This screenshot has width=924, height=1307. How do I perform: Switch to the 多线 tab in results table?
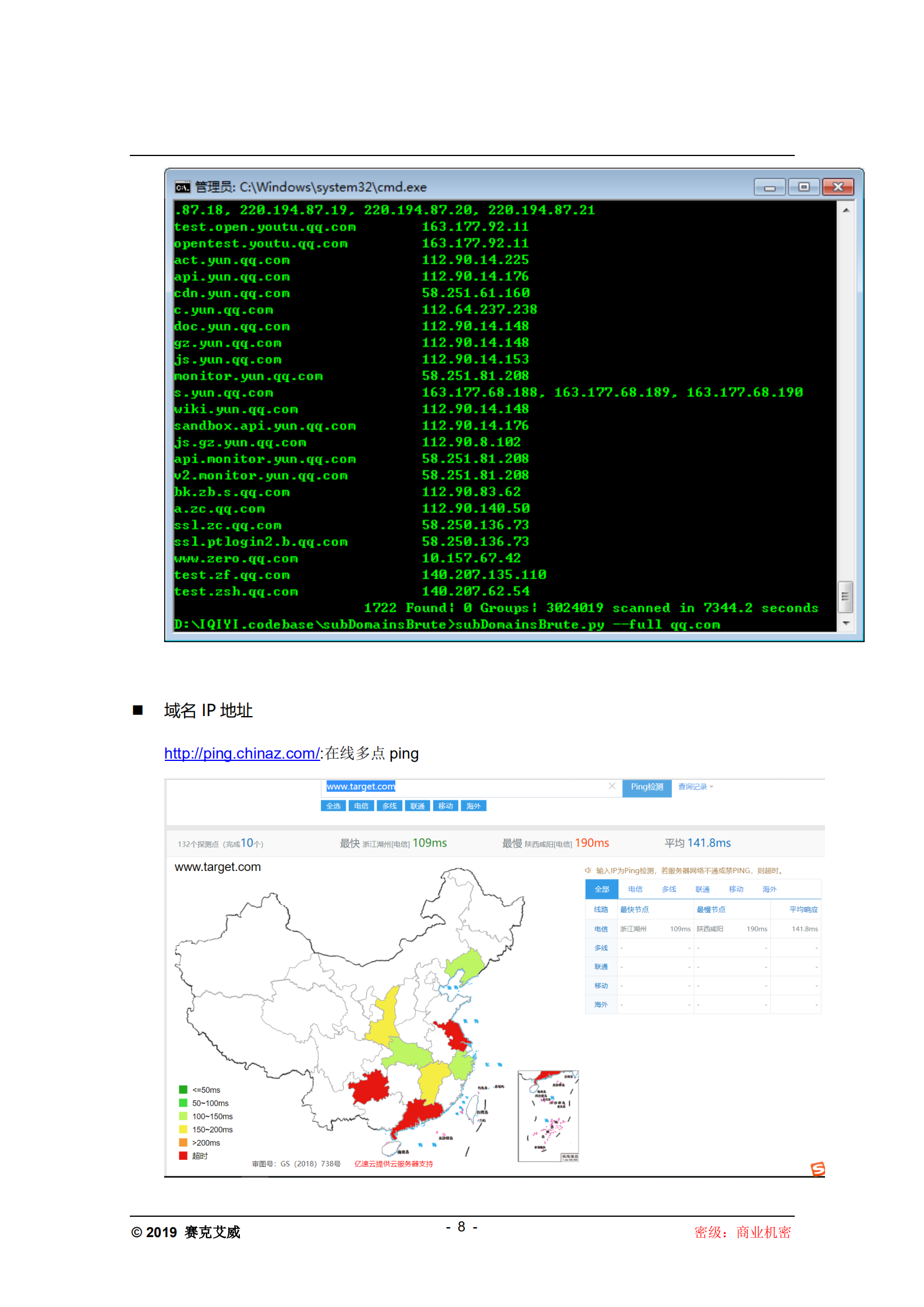click(x=669, y=889)
